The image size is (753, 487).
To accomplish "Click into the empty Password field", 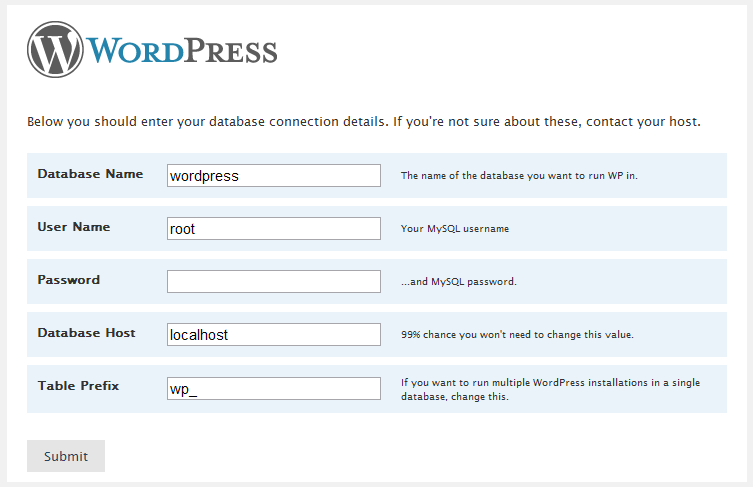I will 274,282.
